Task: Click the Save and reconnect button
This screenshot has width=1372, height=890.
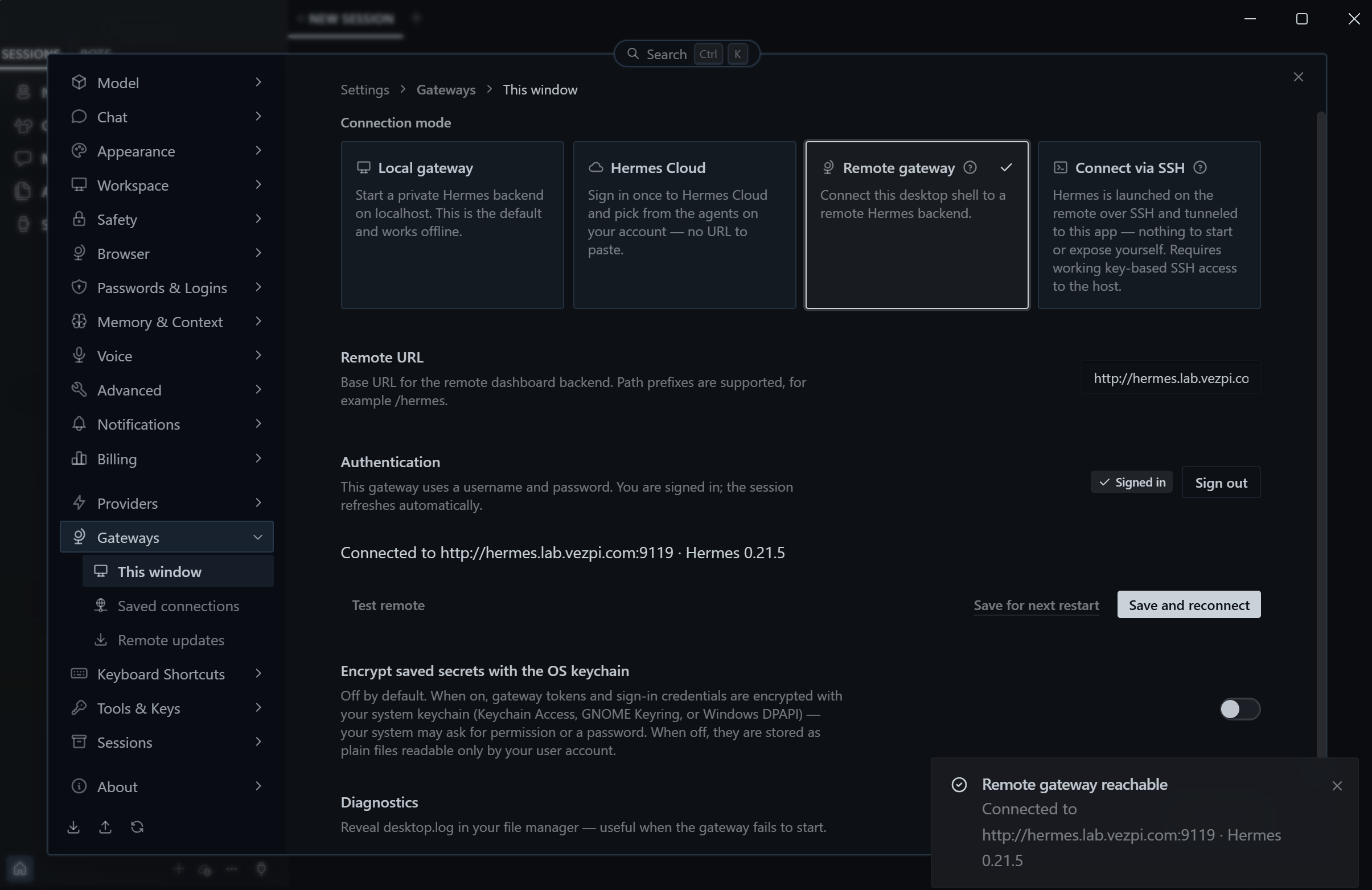Action: [x=1189, y=605]
